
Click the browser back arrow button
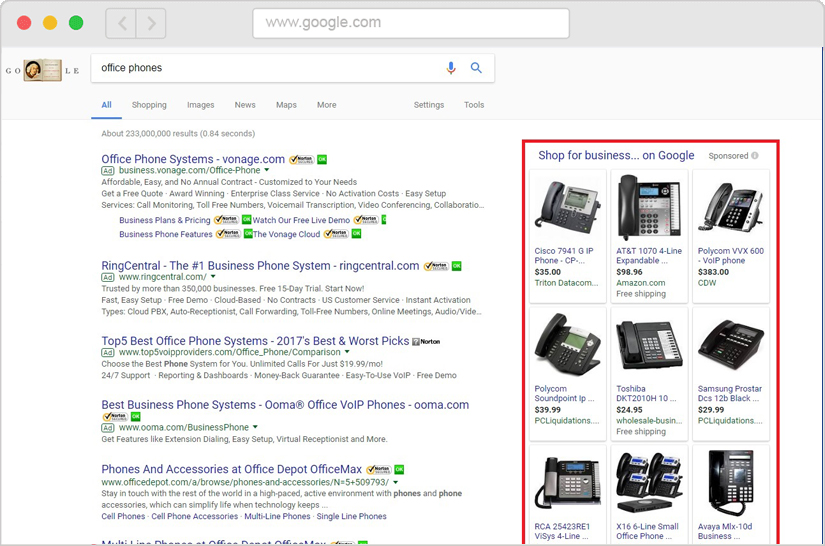(122, 23)
